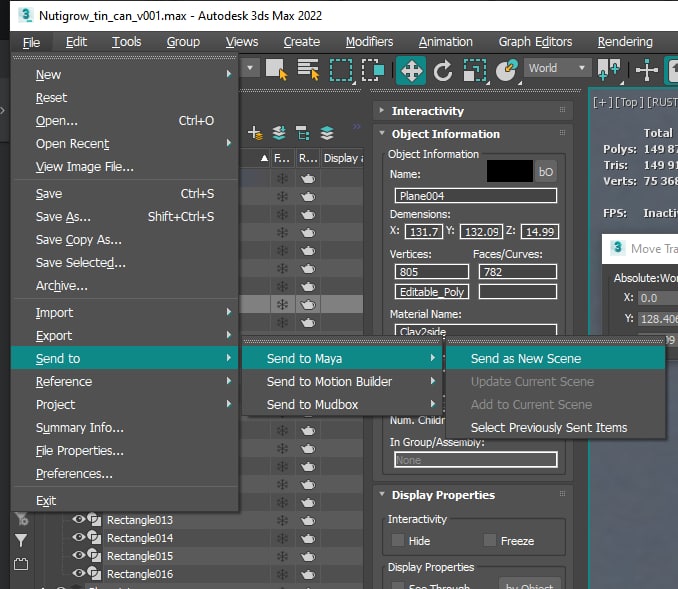The image size is (678, 589).
Task: Select the Move transform tool
Action: [411, 70]
